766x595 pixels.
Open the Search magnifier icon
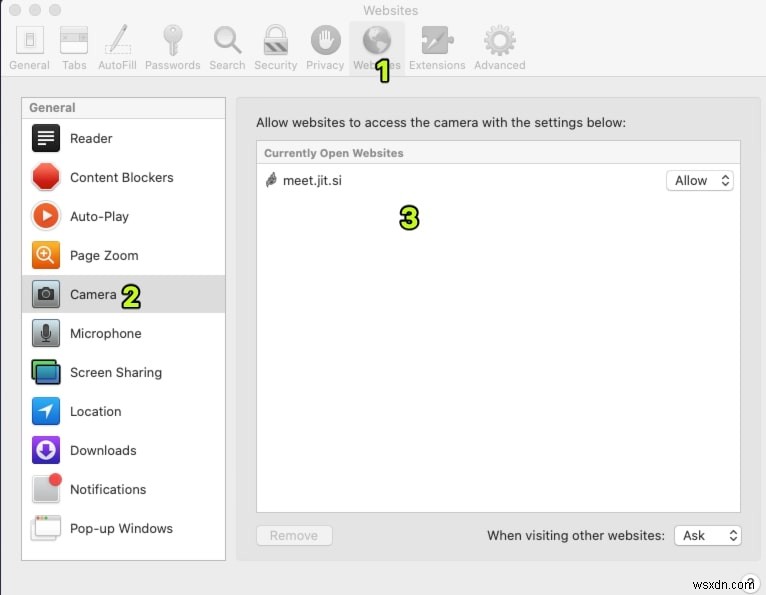(227, 40)
